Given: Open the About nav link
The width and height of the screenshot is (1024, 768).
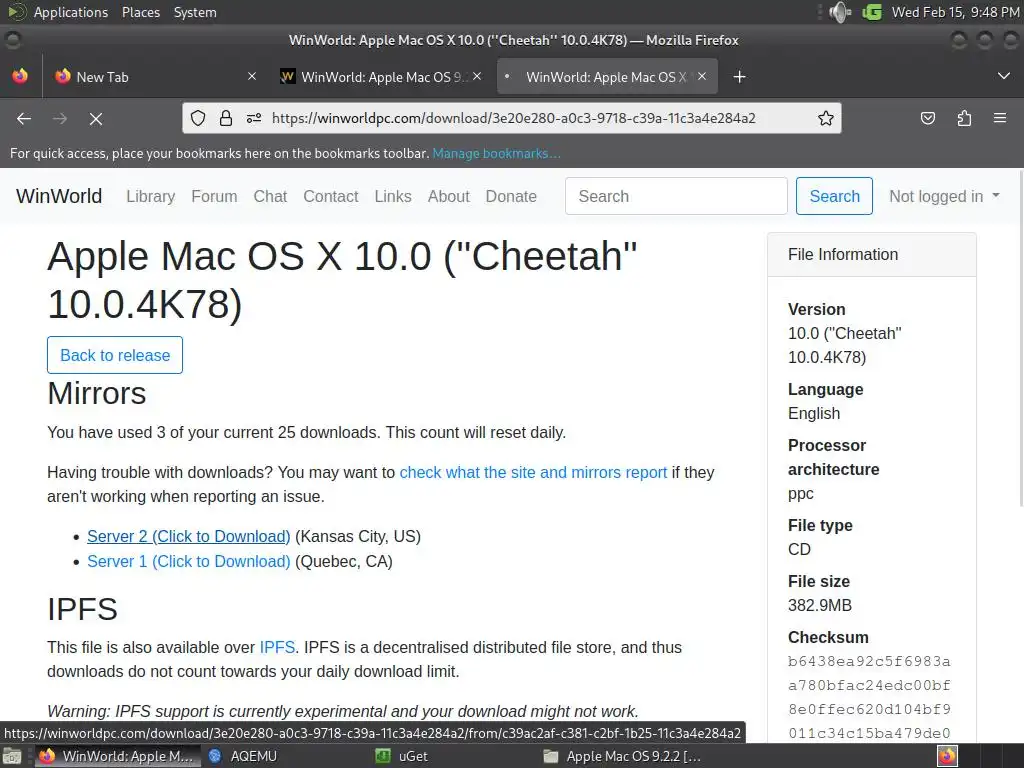Looking at the screenshot, I should coord(449,196).
